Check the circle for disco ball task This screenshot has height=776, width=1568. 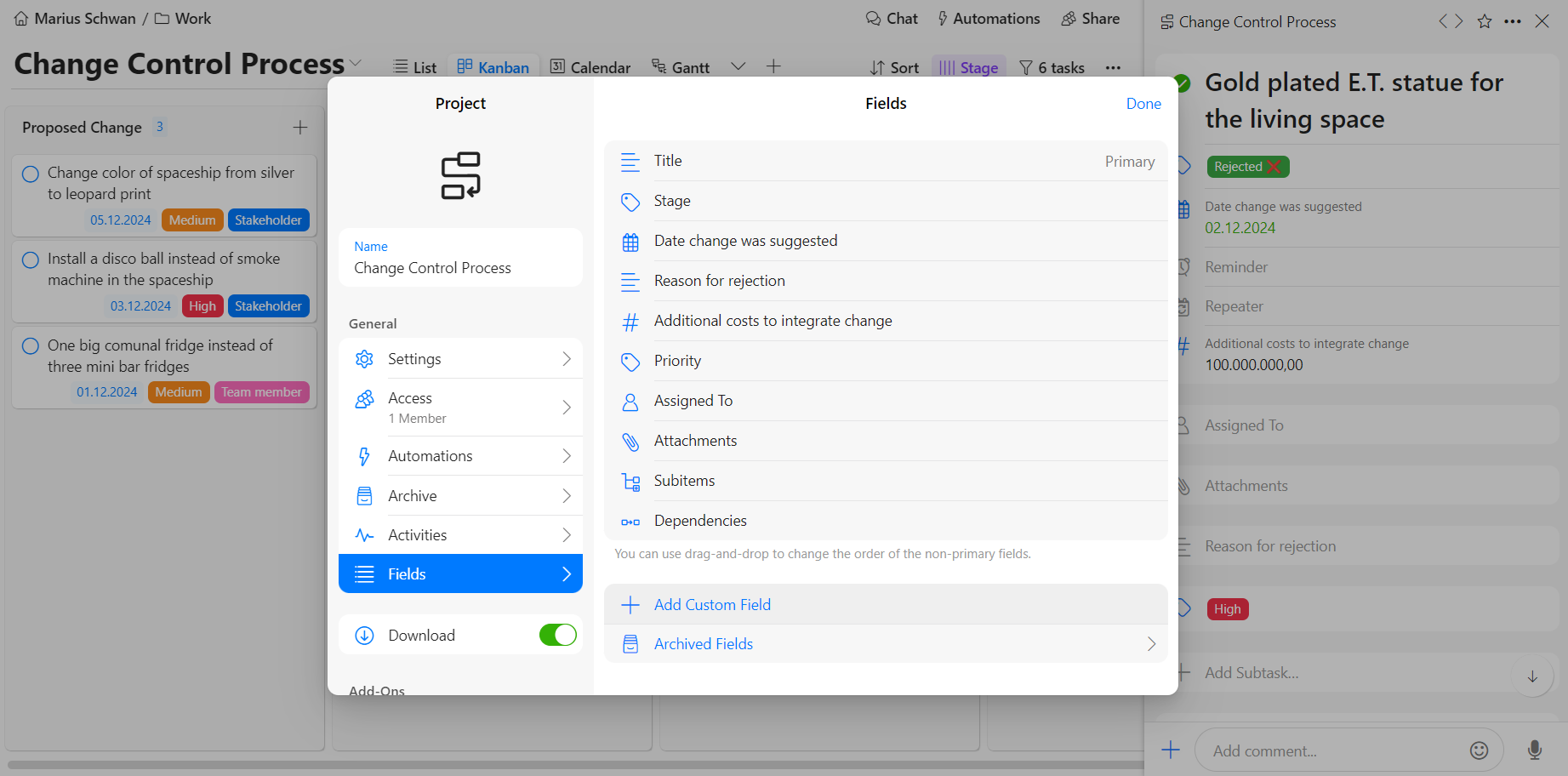click(31, 260)
